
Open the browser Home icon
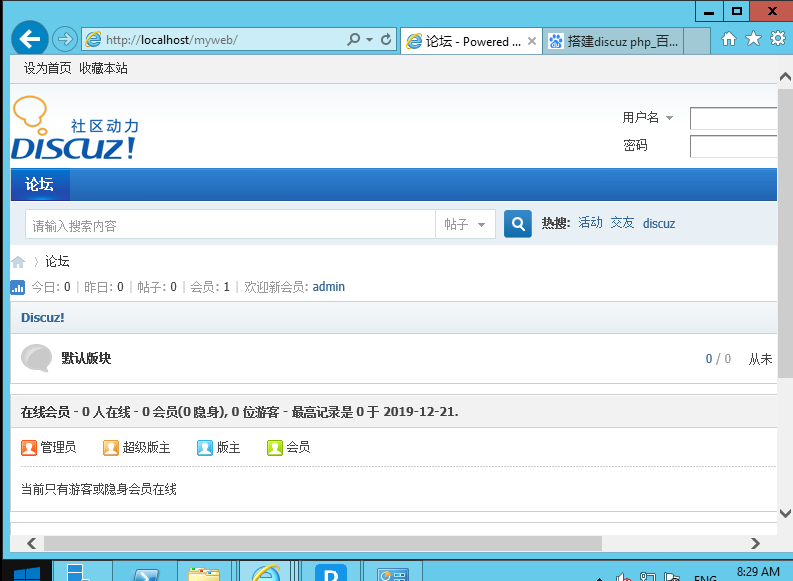pos(729,39)
